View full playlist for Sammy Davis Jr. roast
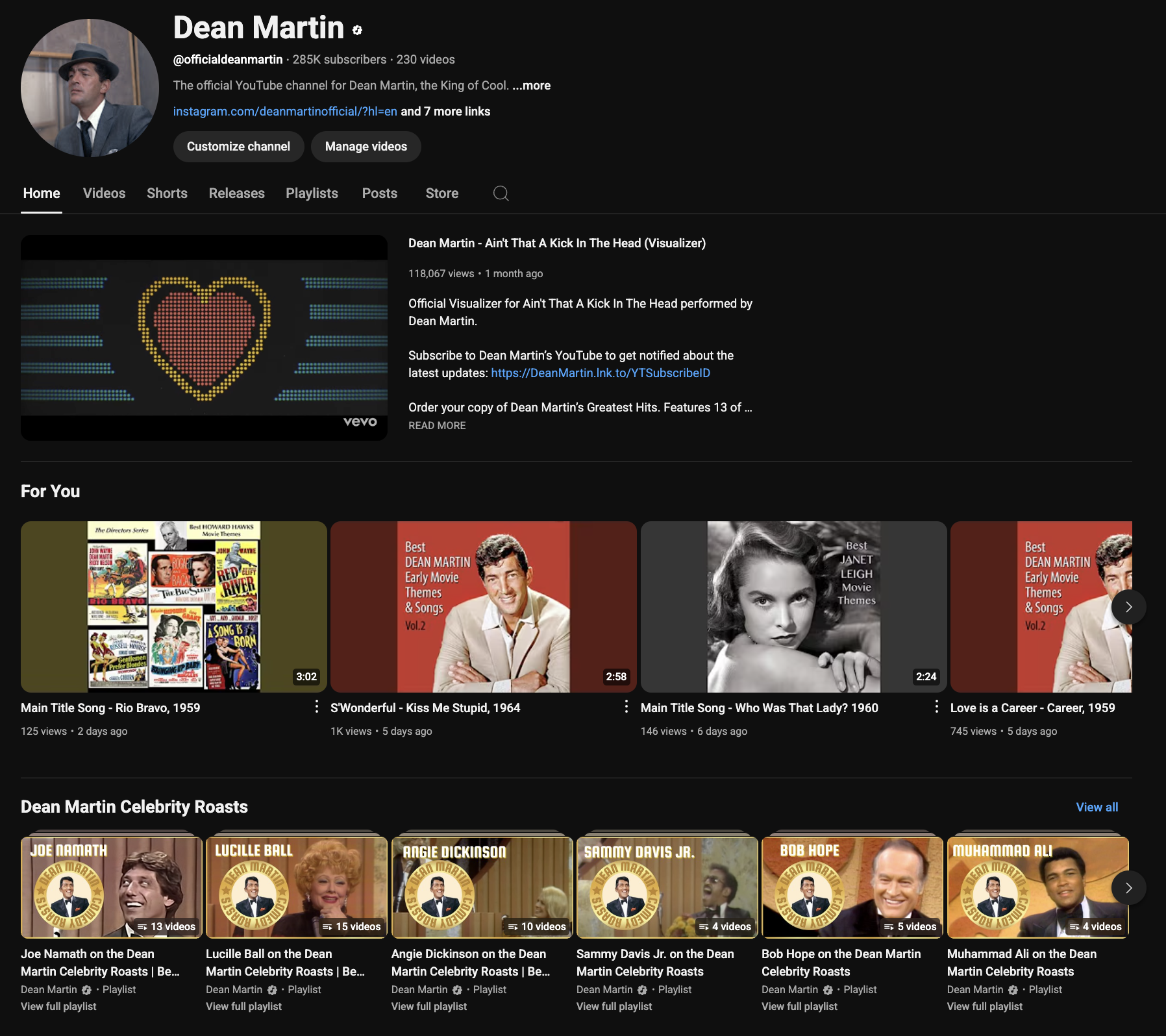Screen dimensions: 1166x1036 (x=614, y=1006)
